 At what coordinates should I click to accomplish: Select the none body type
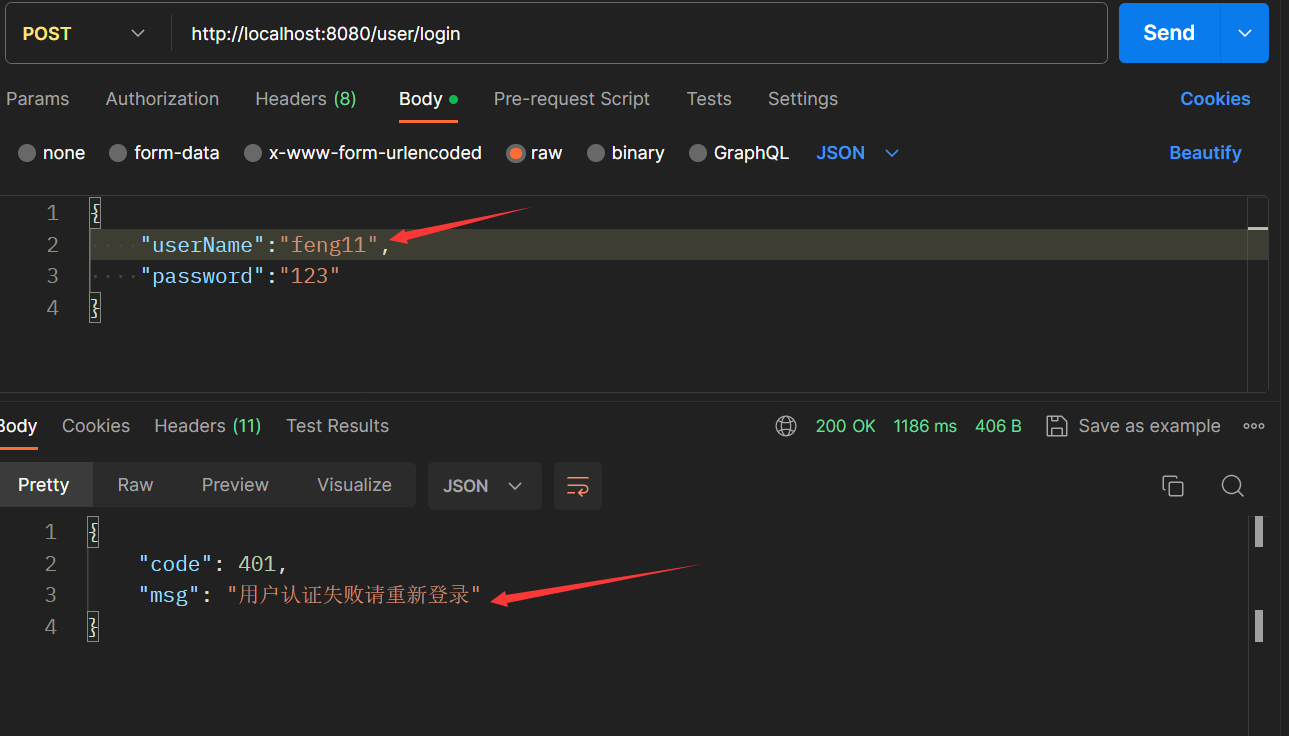coord(52,153)
